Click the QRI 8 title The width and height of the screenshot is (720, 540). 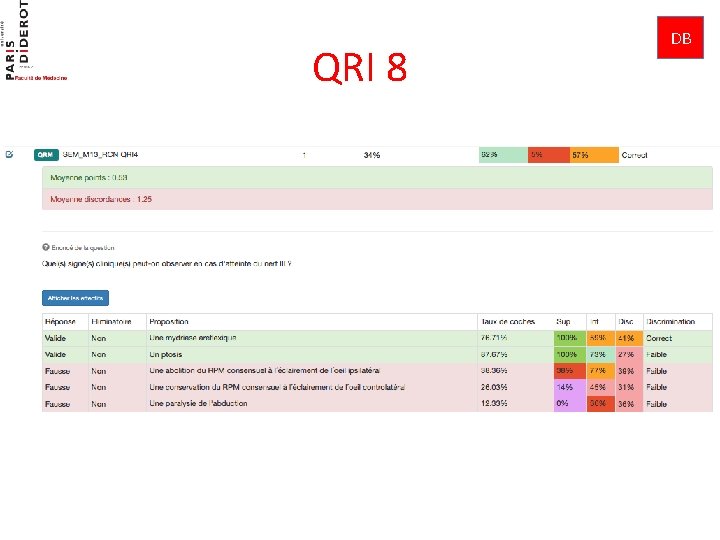(360, 67)
